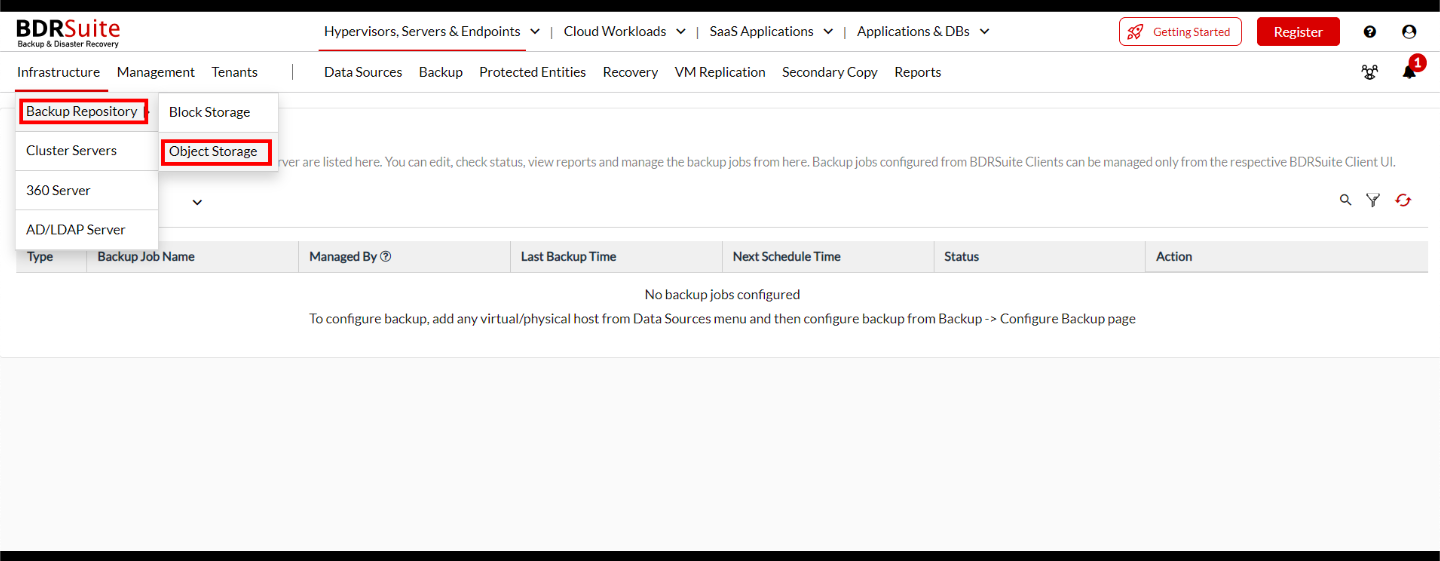Viewport: 1440px width, 561px height.
Task: Choose Object Storage from the submenu
Action: click(216, 152)
